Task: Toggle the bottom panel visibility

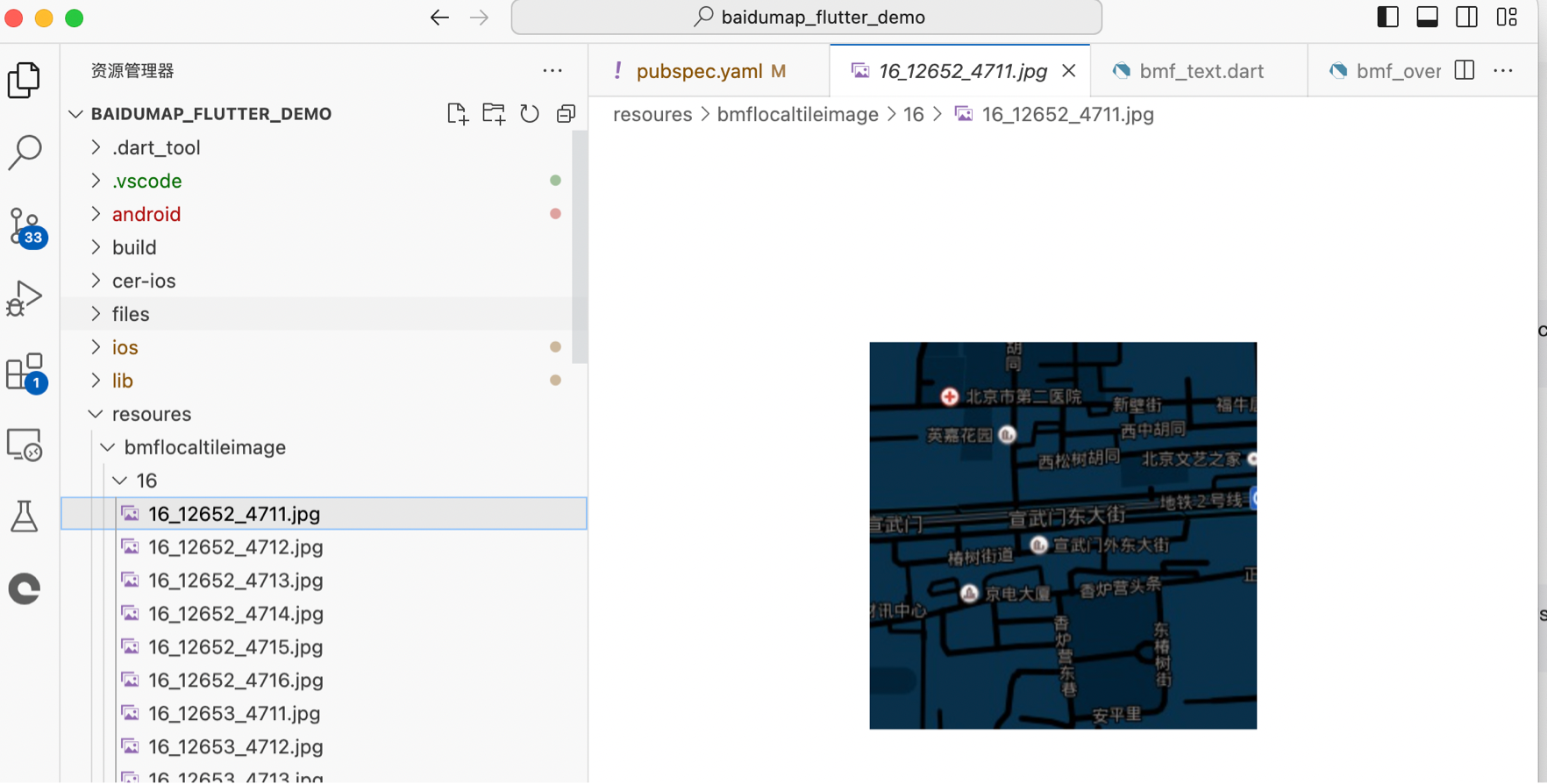Action: (1427, 18)
